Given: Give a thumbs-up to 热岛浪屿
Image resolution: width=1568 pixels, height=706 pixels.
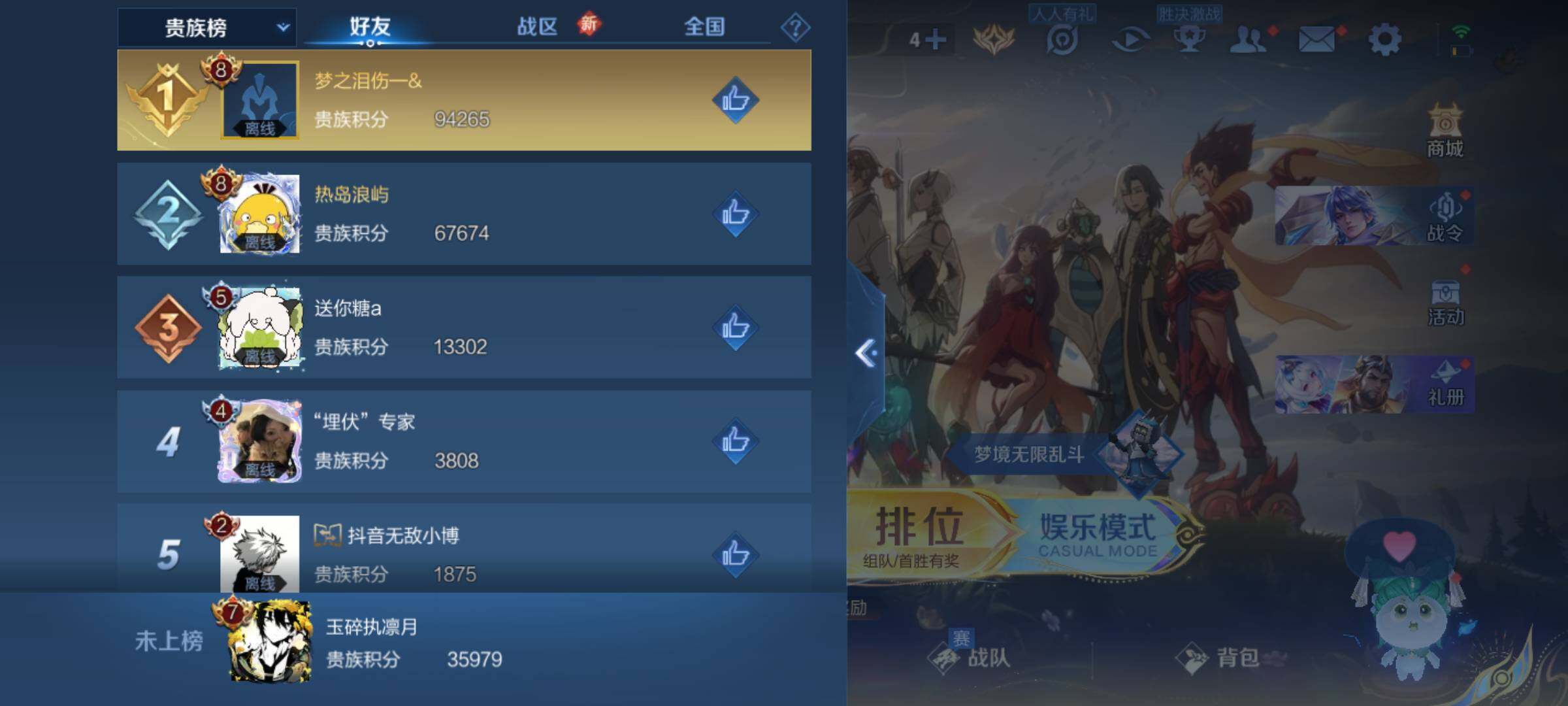Looking at the screenshot, I should click(x=735, y=214).
